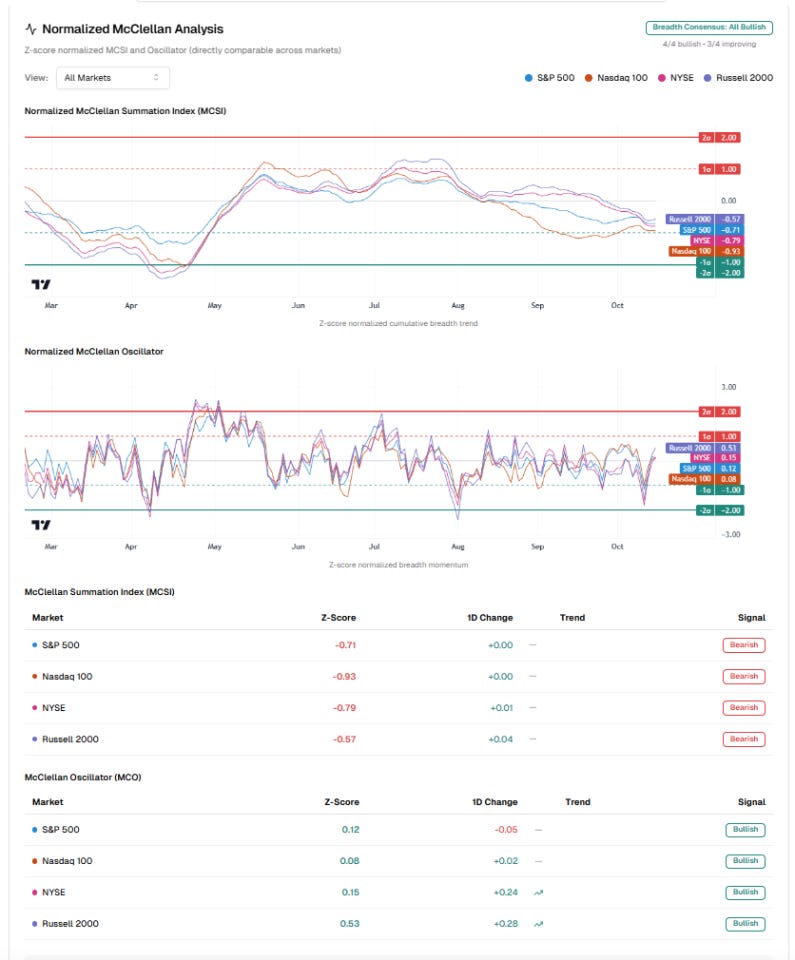Toggle the Russell 2000 legend entry
795x960 pixels.
[x=738, y=78]
